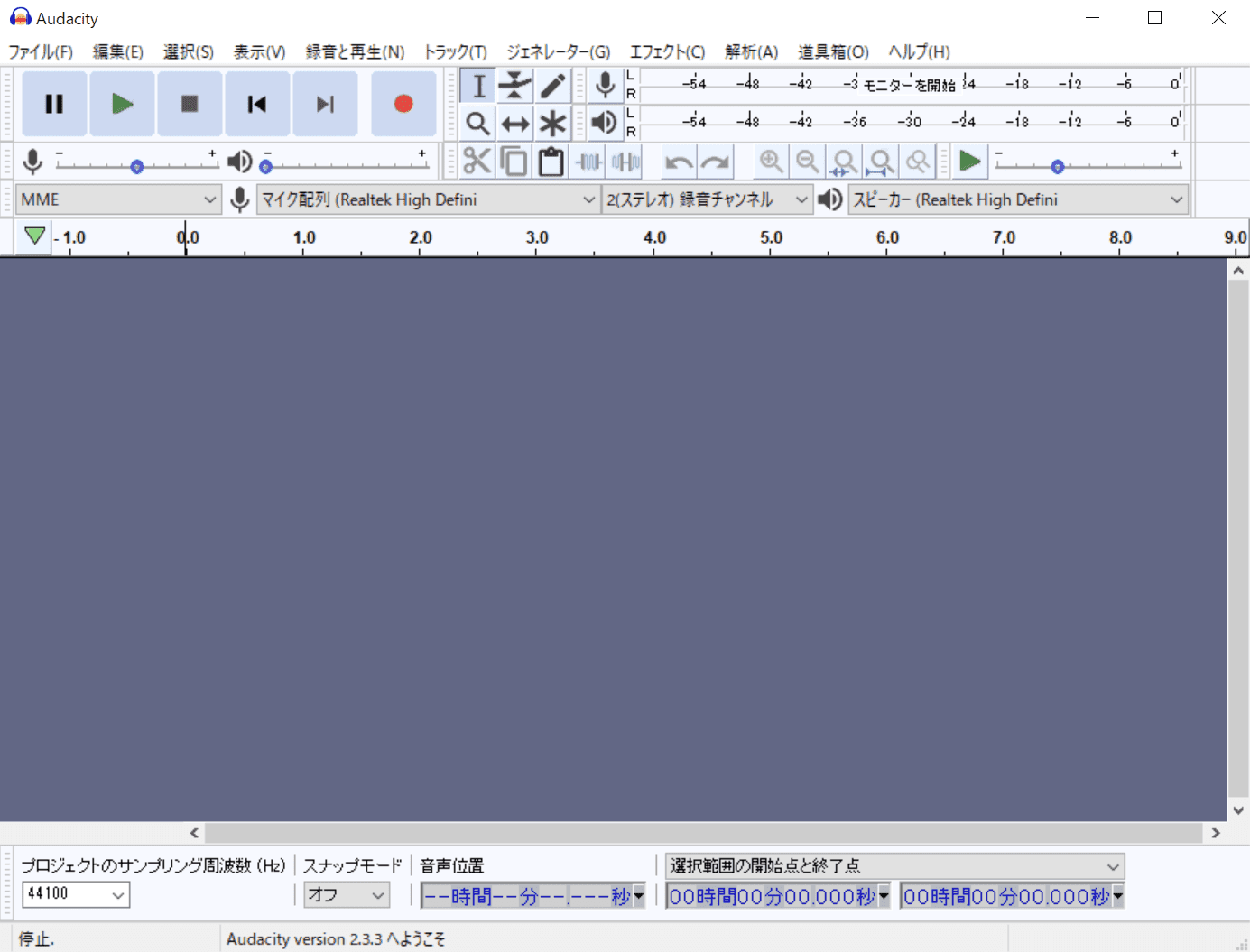Image resolution: width=1250 pixels, height=952 pixels.
Task: Click the Cut scissors icon
Action: pos(477,162)
